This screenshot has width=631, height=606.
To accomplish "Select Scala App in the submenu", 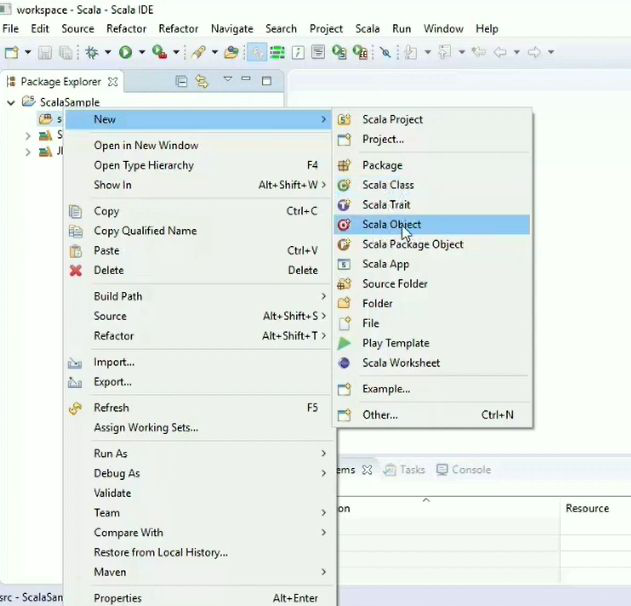I will click(432, 264).
